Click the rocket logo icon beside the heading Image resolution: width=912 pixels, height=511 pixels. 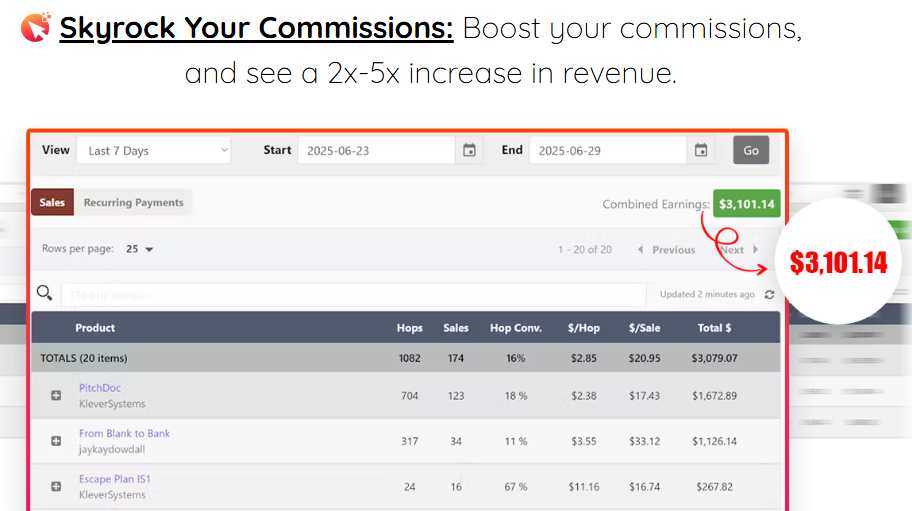tap(35, 27)
